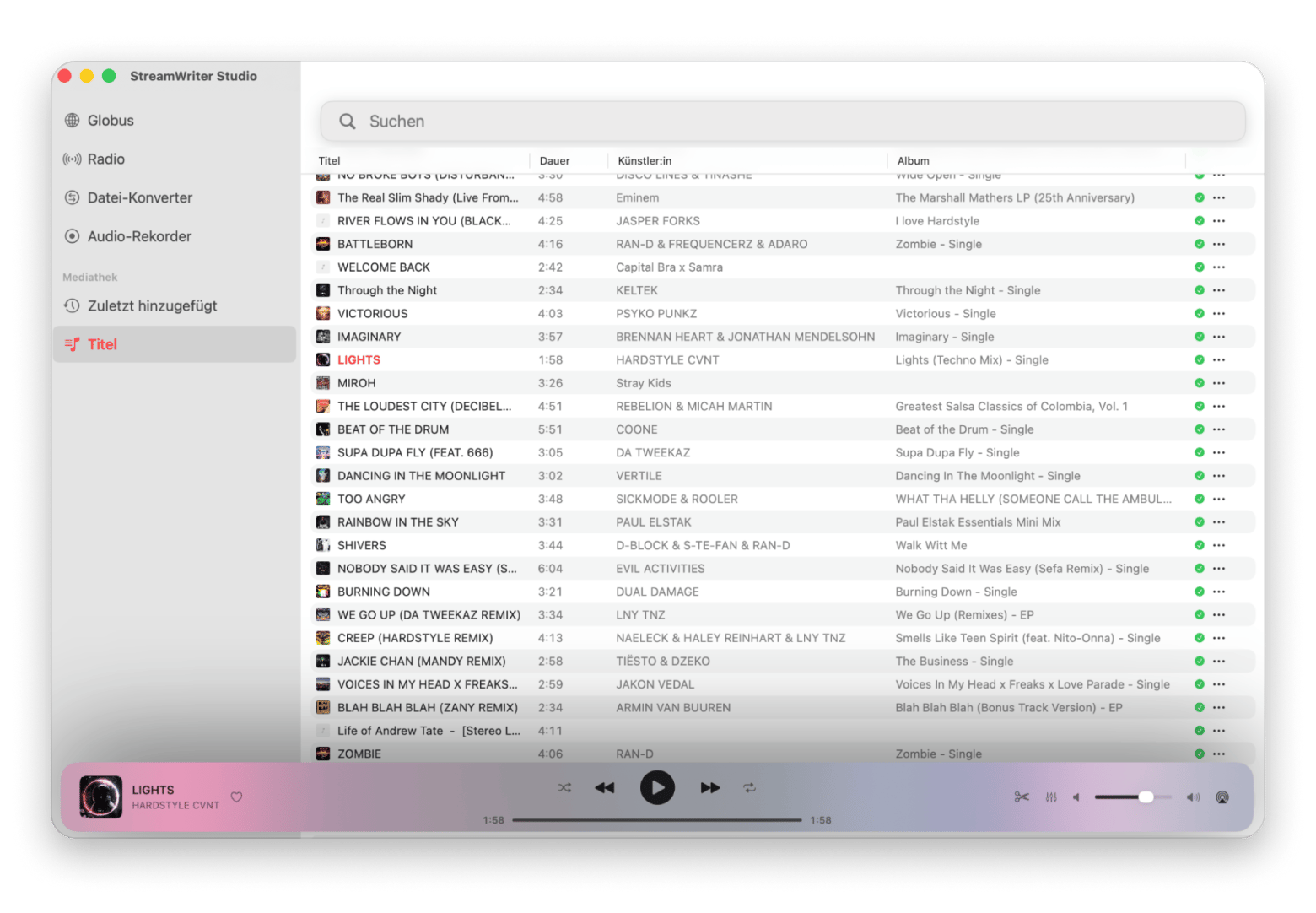Open more options for LIGHTS row
Image resolution: width=1316 pixels, height=913 pixels.
(x=1219, y=360)
